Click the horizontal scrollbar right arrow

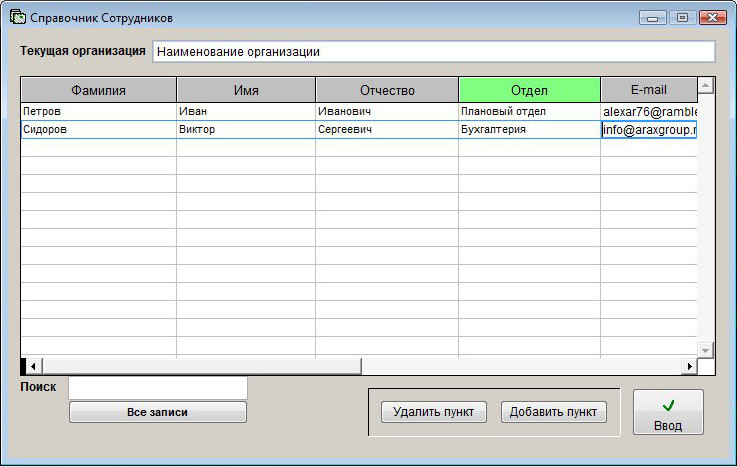click(x=690, y=366)
